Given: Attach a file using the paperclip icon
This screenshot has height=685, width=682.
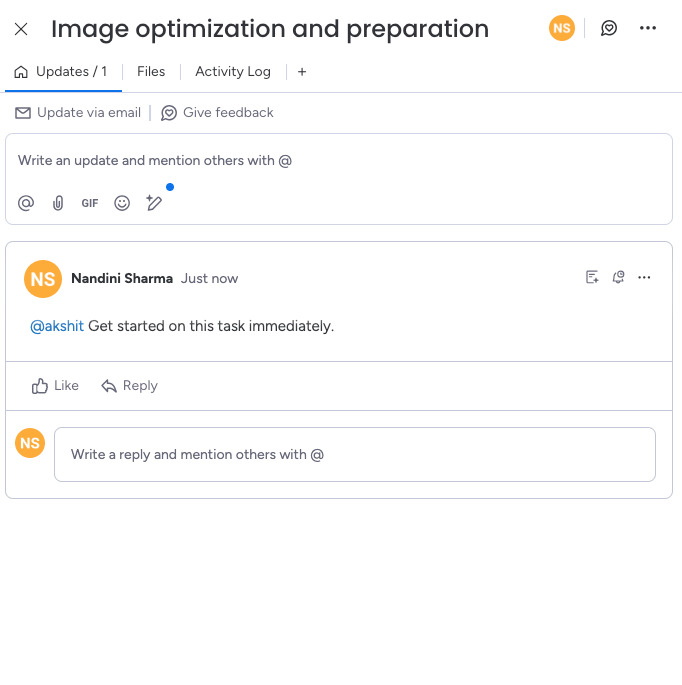Looking at the screenshot, I should [58, 203].
